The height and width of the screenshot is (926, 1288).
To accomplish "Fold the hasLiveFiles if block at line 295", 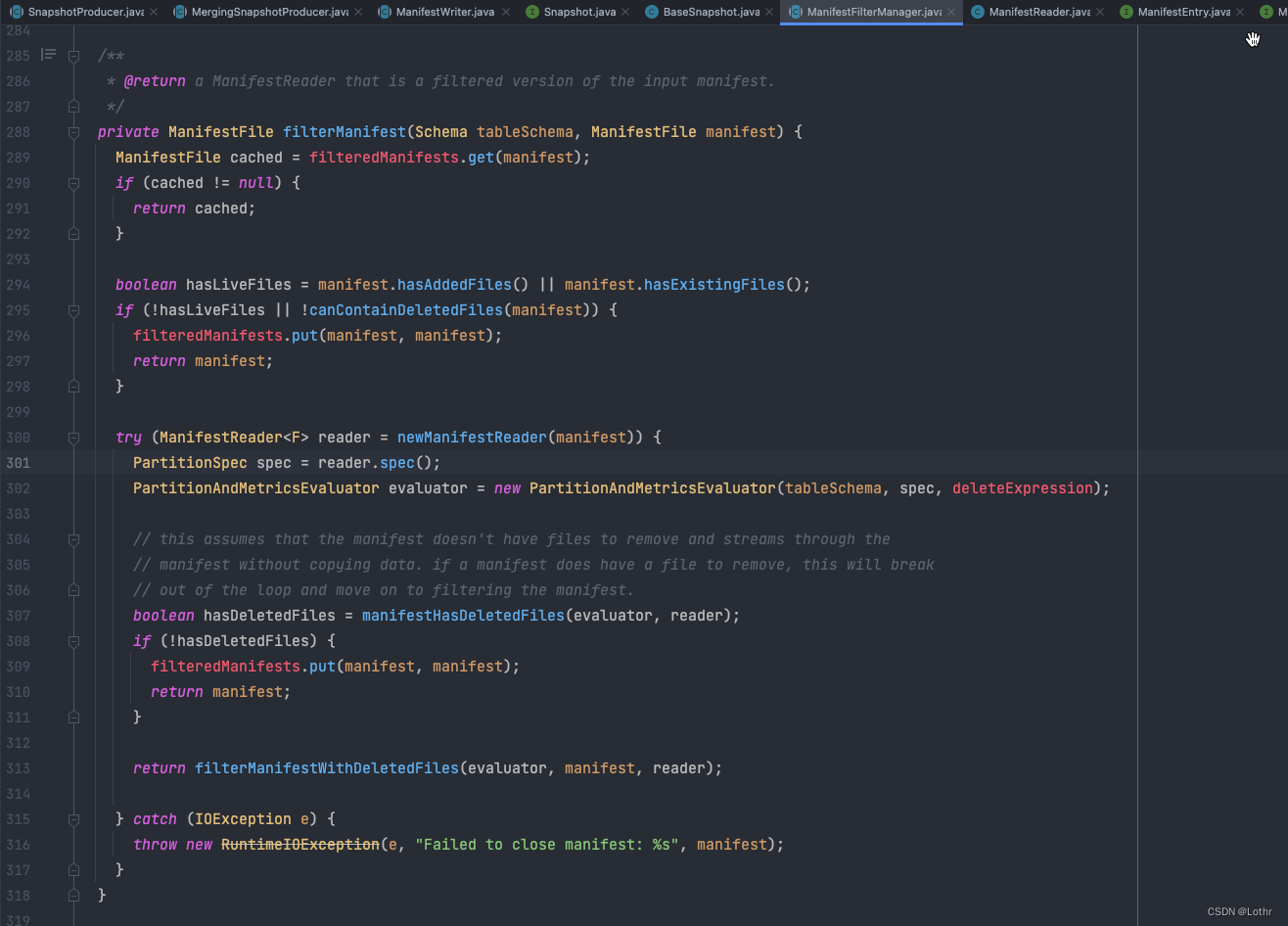I will tap(73, 309).
